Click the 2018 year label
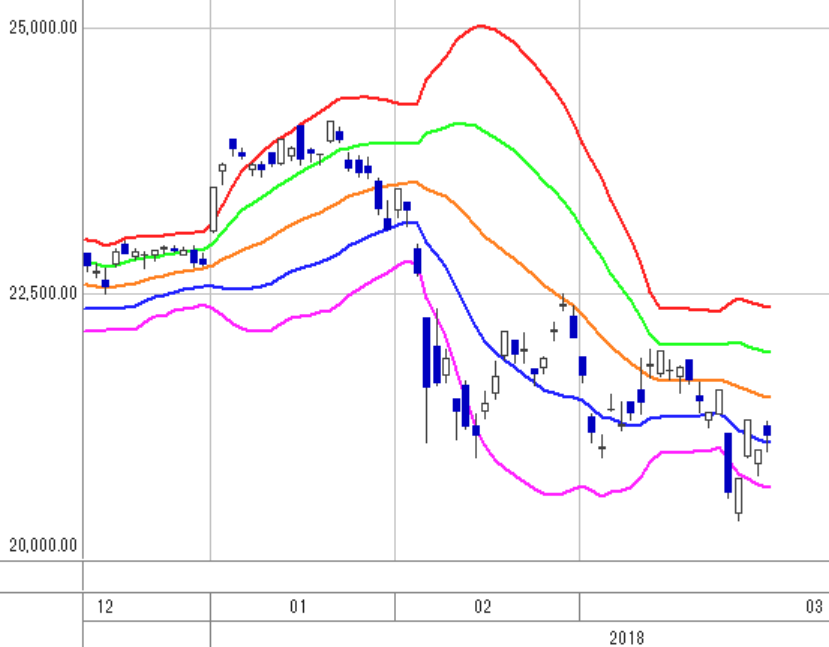The image size is (829, 647). pyautogui.click(x=627, y=638)
